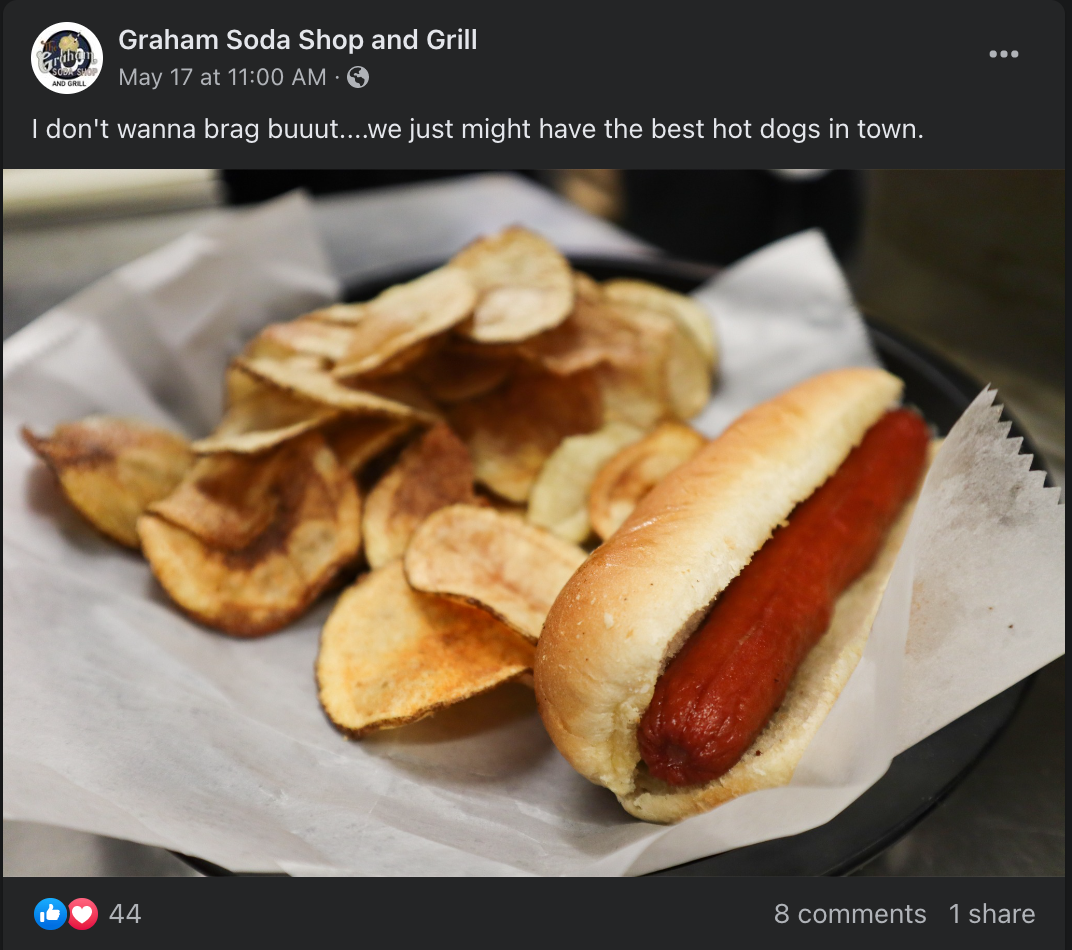Viewport: 1072px width, 950px height.
Task: Open the three-dot post options menu
Action: 1003,54
